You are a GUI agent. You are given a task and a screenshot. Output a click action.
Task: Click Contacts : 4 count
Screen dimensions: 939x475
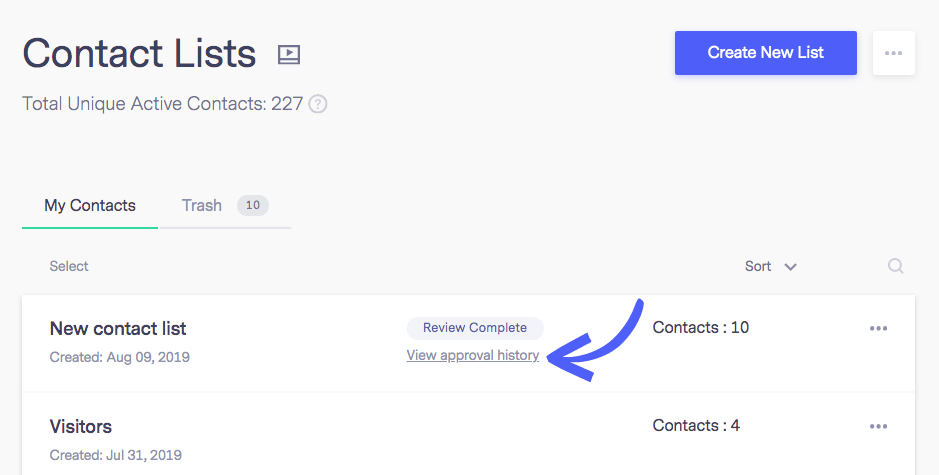pyautogui.click(x=696, y=425)
